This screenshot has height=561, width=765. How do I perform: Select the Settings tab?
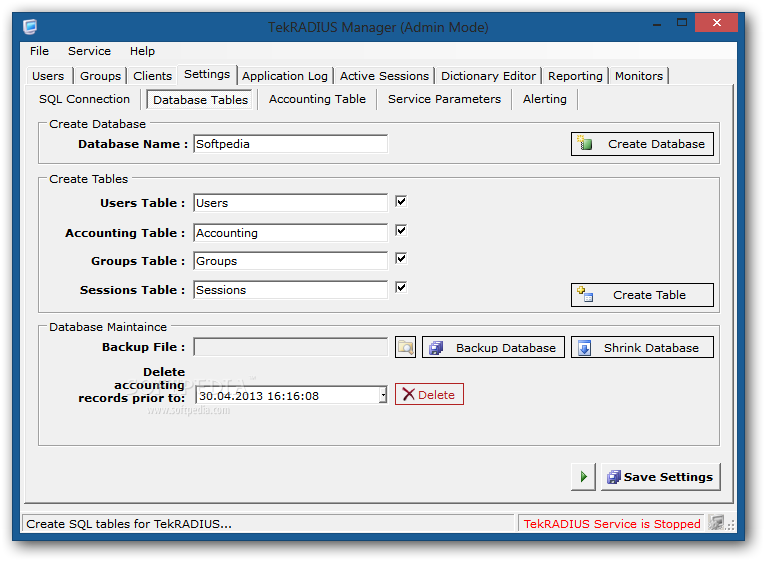point(207,74)
